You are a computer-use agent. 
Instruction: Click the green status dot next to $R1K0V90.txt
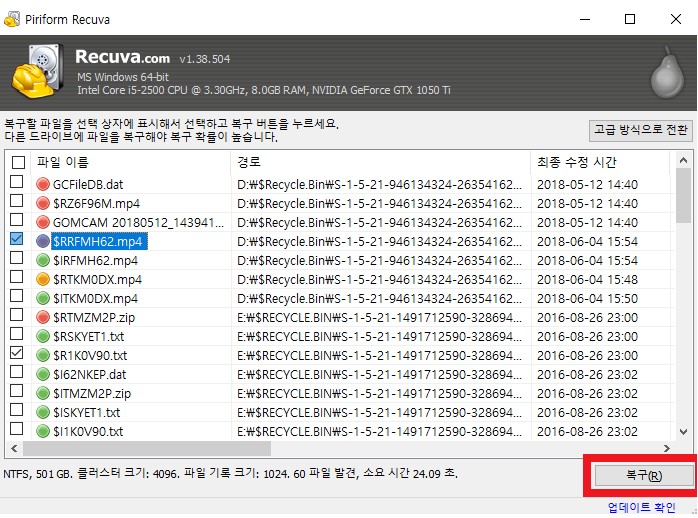(43, 355)
